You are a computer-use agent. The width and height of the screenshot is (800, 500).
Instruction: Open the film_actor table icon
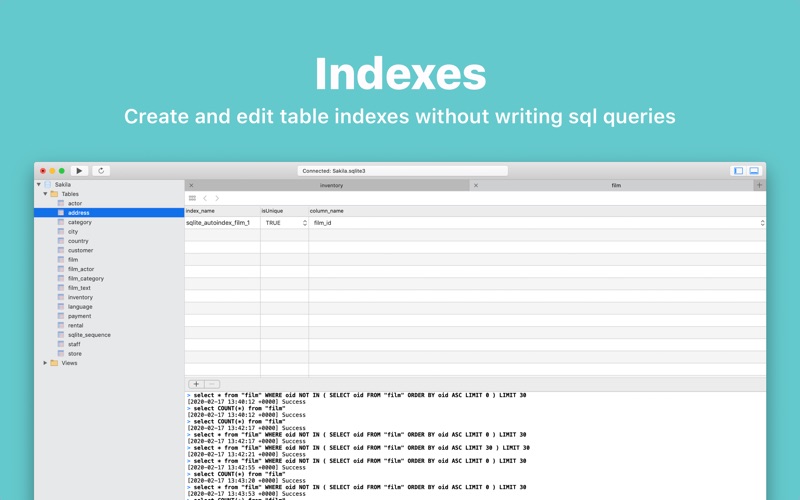point(61,269)
